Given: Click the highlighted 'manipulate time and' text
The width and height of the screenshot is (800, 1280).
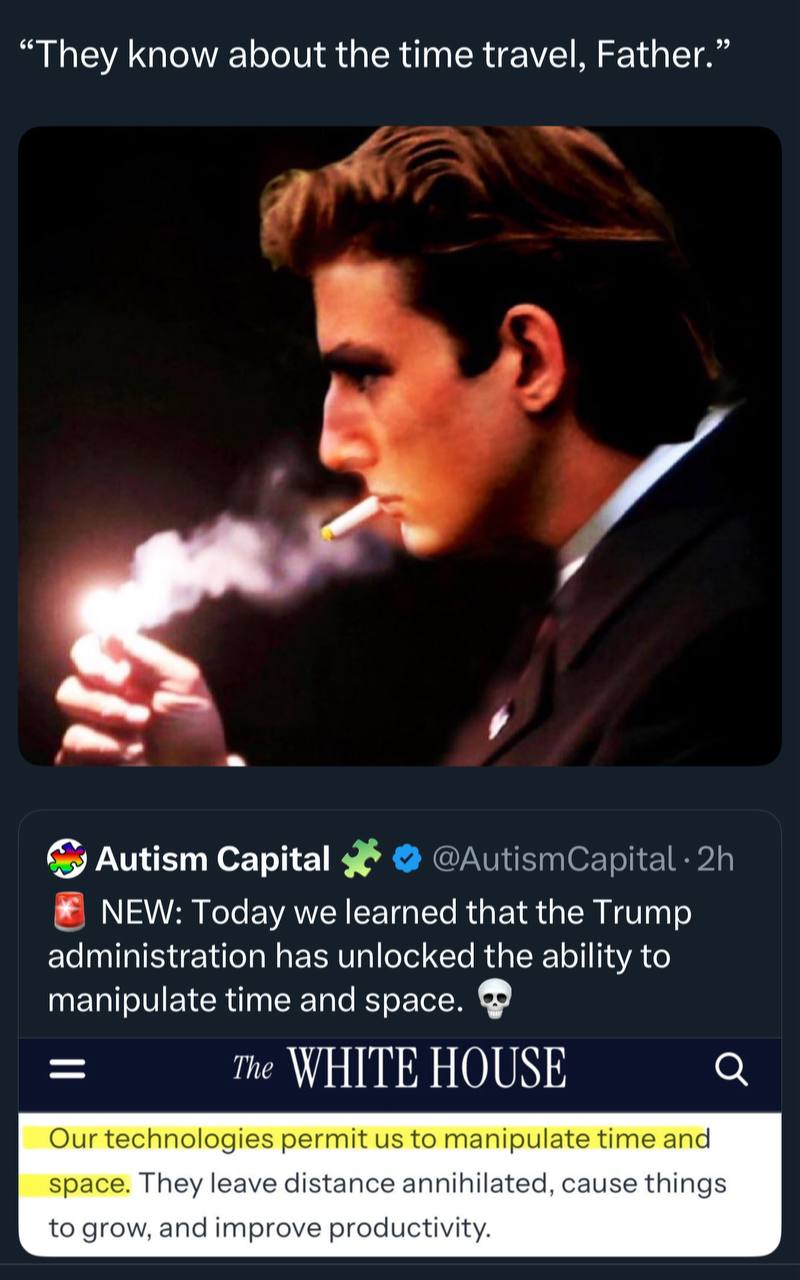Looking at the screenshot, I should pos(575,1139).
